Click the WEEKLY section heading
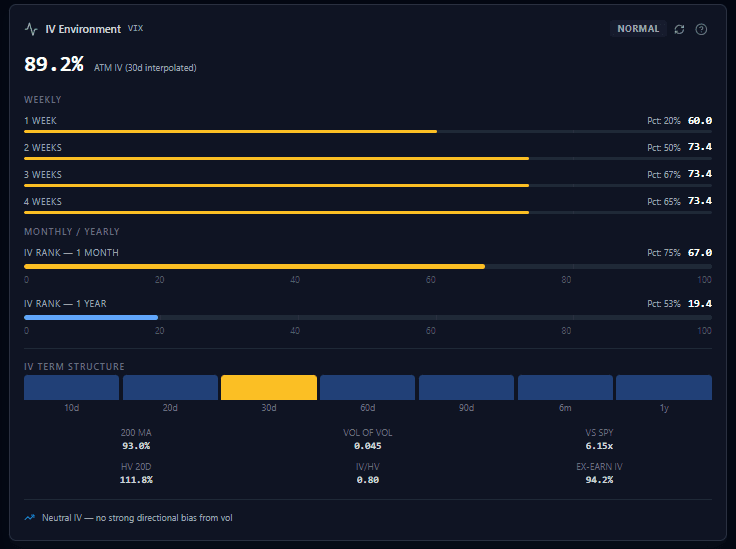Screen dimensions: 736x549 43,99
